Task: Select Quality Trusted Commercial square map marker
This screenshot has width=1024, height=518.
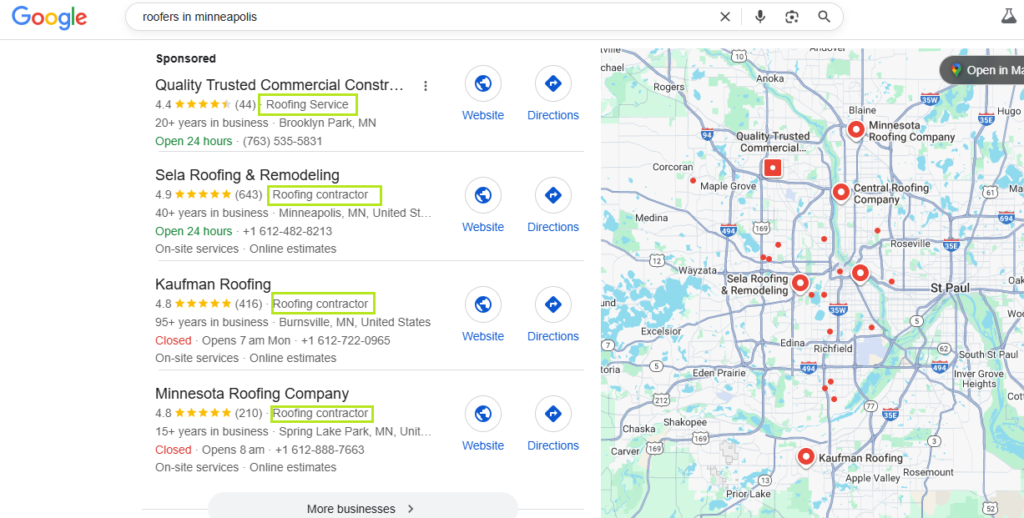Action: pos(773,168)
